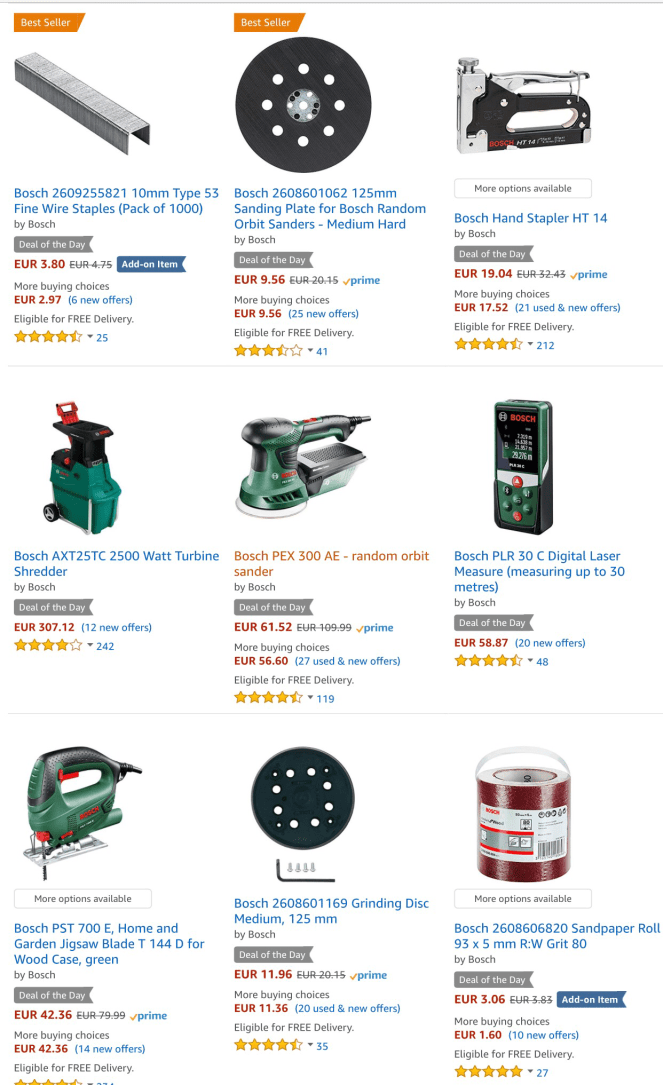View 21 used & new offers
The width and height of the screenshot is (663, 1085).
(x=567, y=308)
